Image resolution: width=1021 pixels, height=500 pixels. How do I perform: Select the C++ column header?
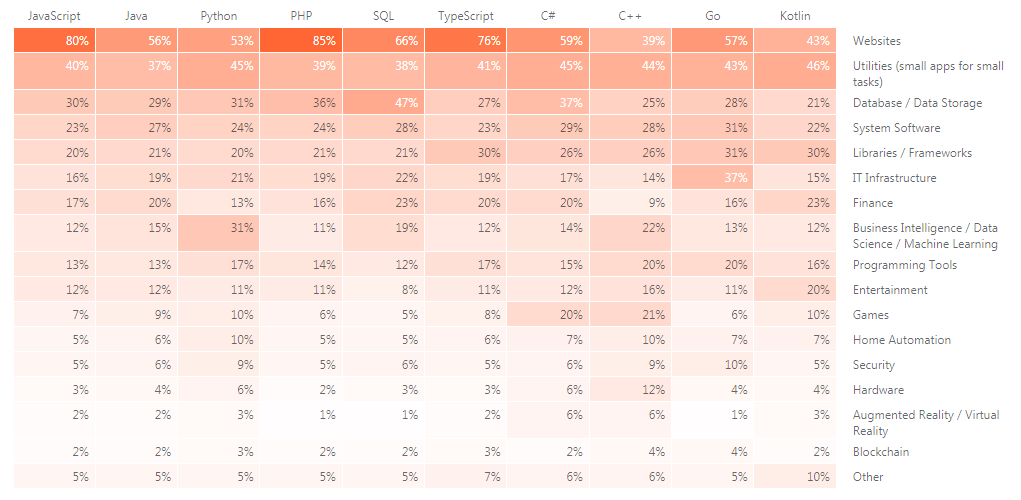pyautogui.click(x=630, y=16)
